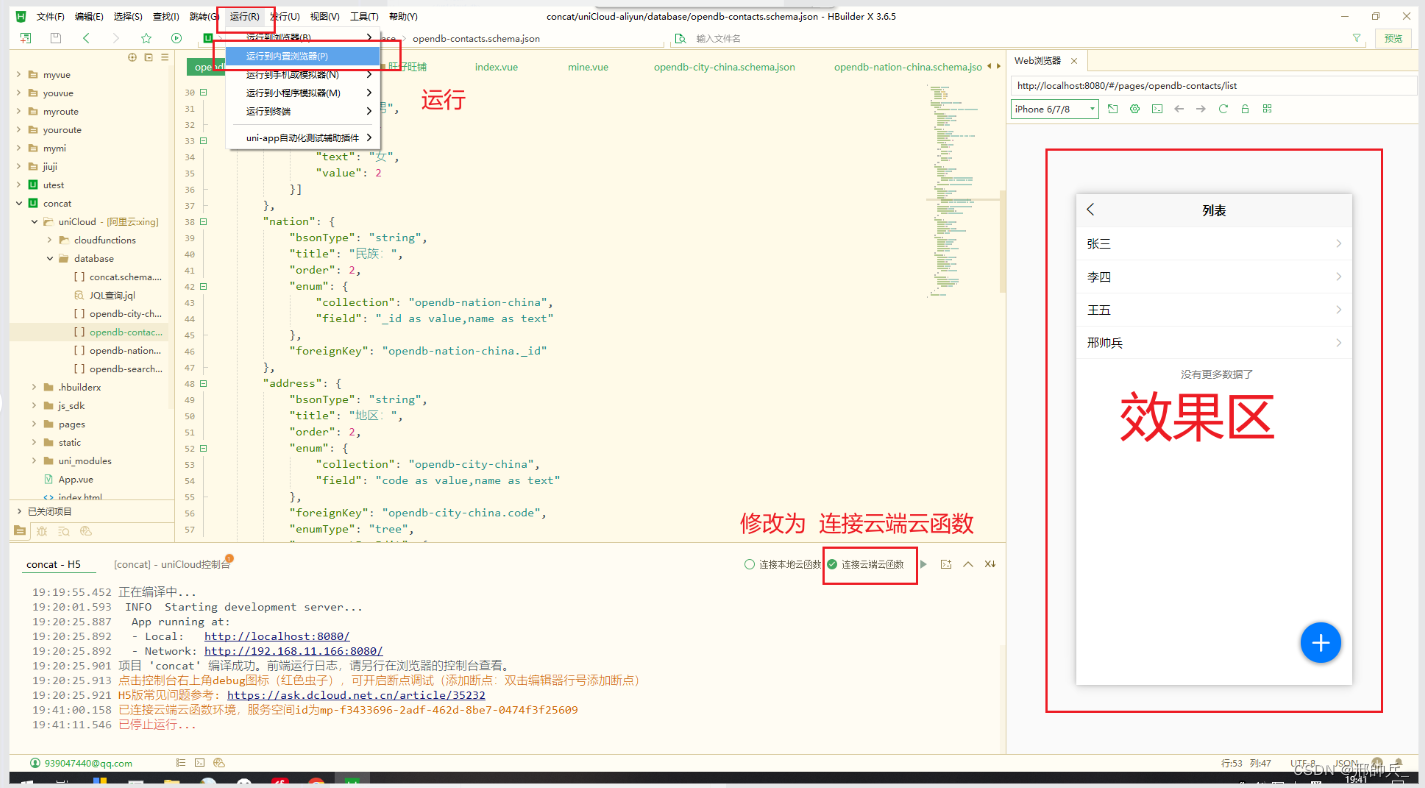Close the Web浏览器 tab
Screen dimensions: 1425x788
click(1073, 61)
